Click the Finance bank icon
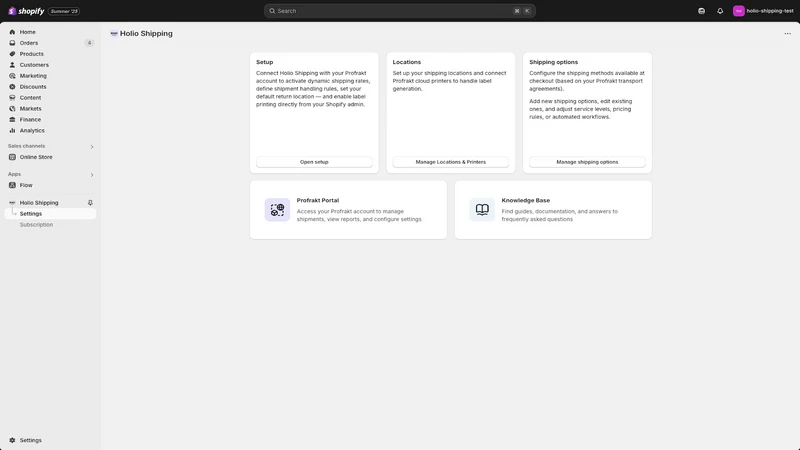The image size is (800, 450). coord(12,119)
